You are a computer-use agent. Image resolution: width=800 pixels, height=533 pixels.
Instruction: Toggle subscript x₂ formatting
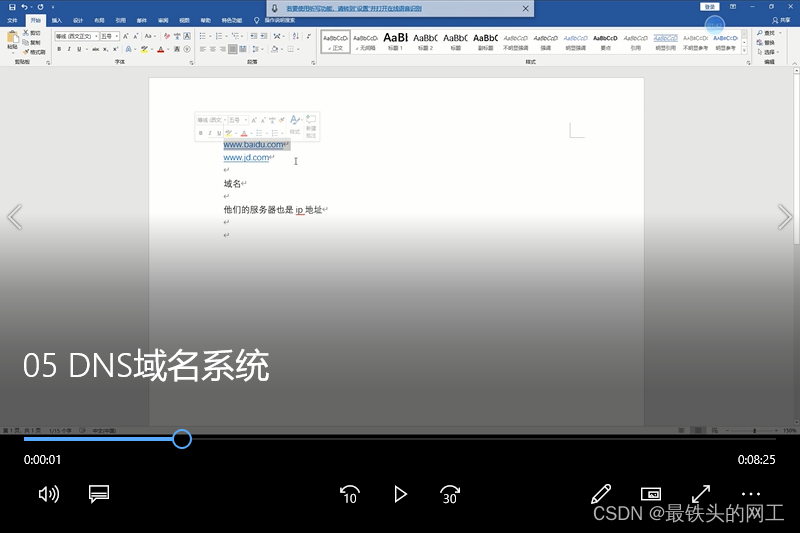click(106, 49)
